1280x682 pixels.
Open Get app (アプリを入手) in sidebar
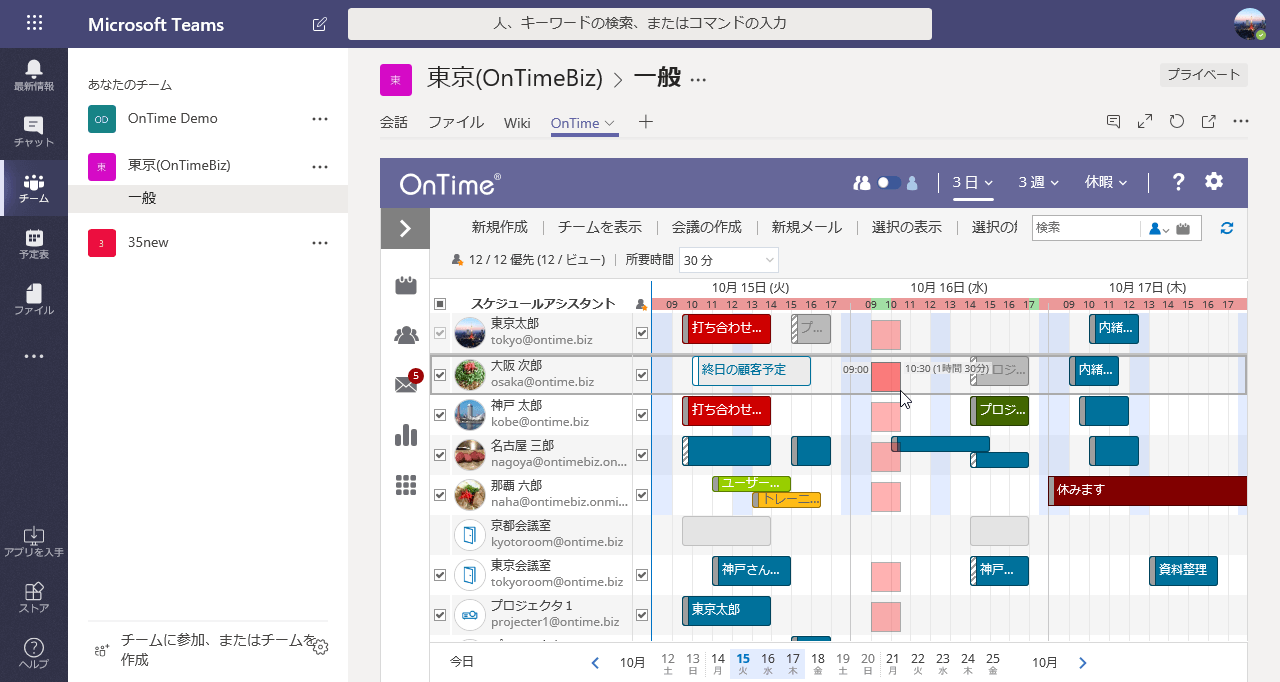tap(34, 541)
